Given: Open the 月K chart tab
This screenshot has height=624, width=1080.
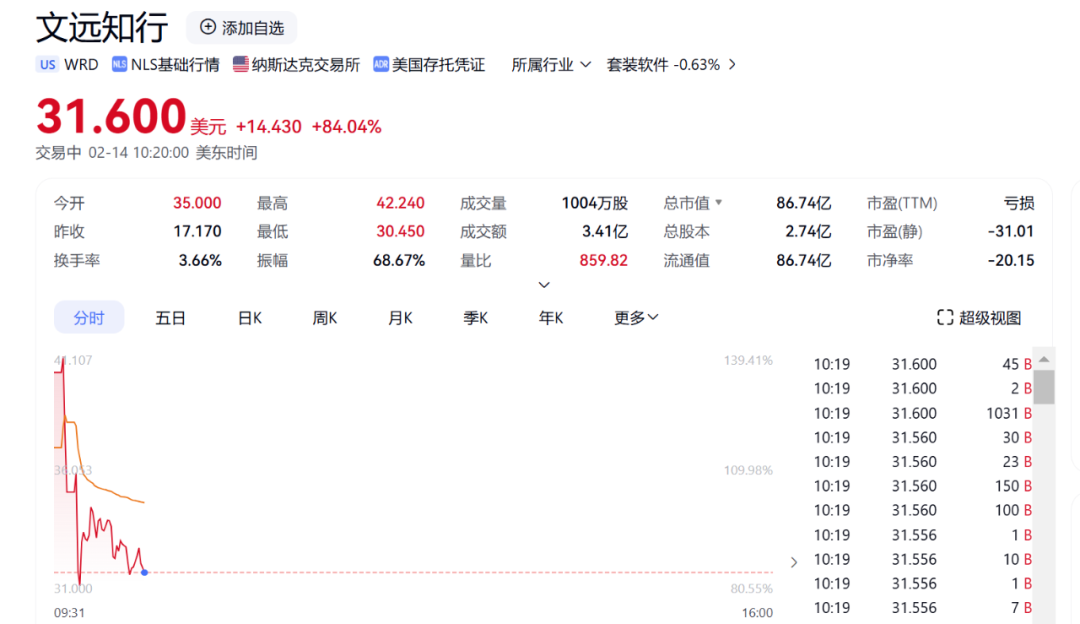Looking at the screenshot, I should point(400,318).
